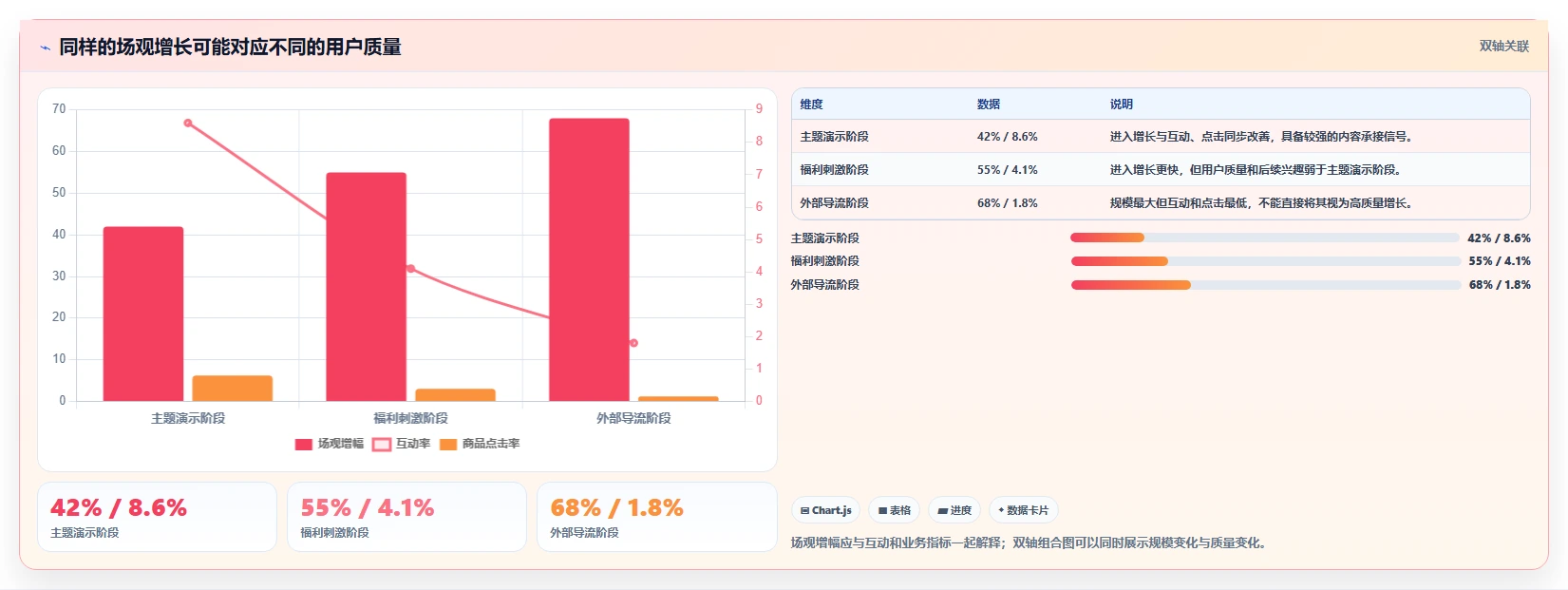The image size is (1568, 590).
Task: Click table data cell 55% / 4.1%
Action: click(1008, 170)
